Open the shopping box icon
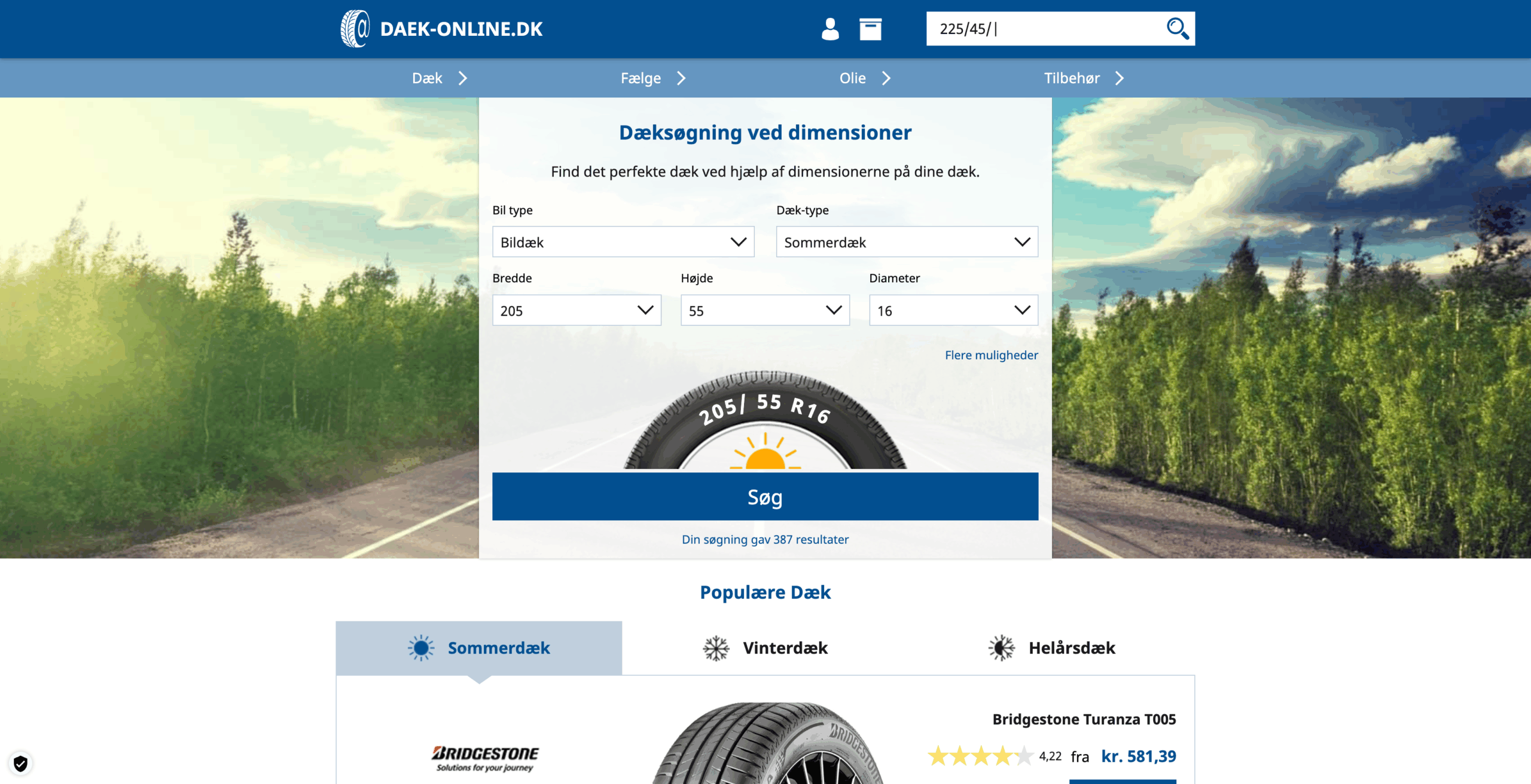The width and height of the screenshot is (1531, 784). pyautogui.click(x=870, y=29)
